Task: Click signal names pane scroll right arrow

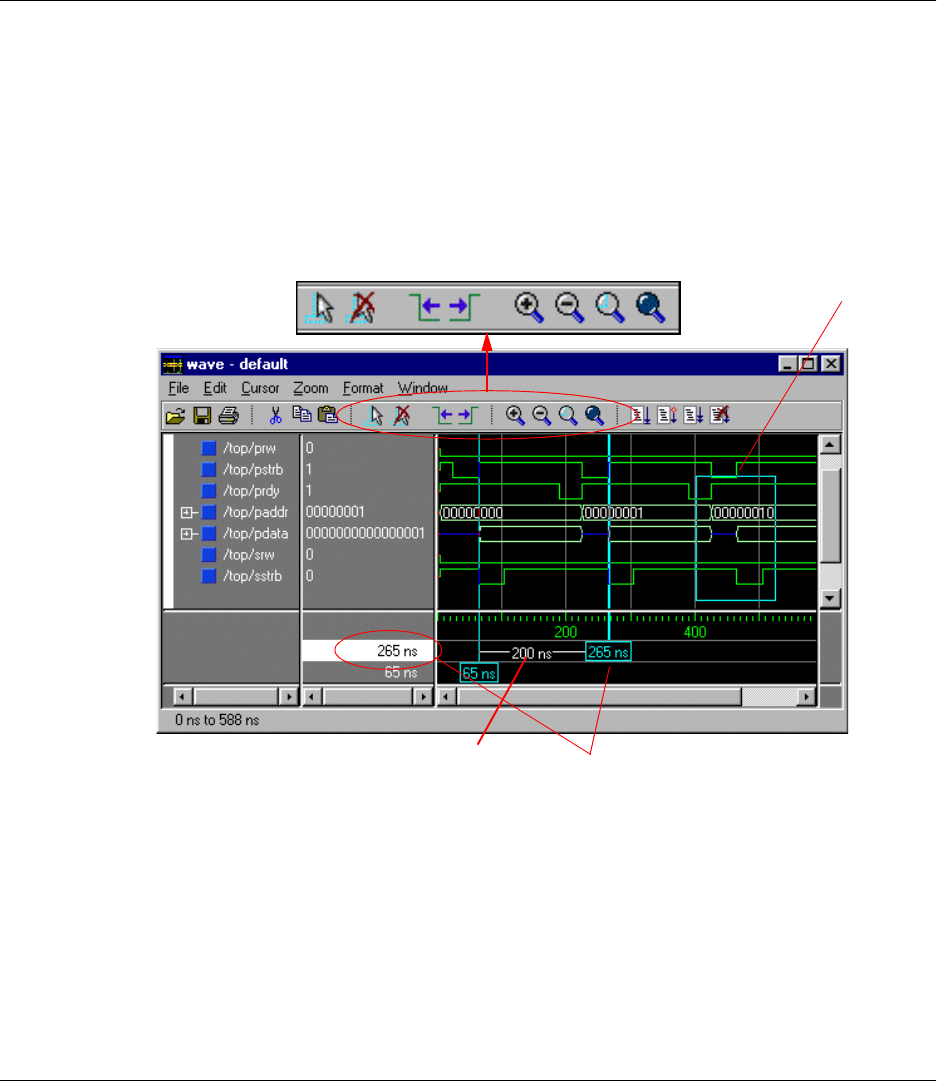Action: click(x=289, y=697)
